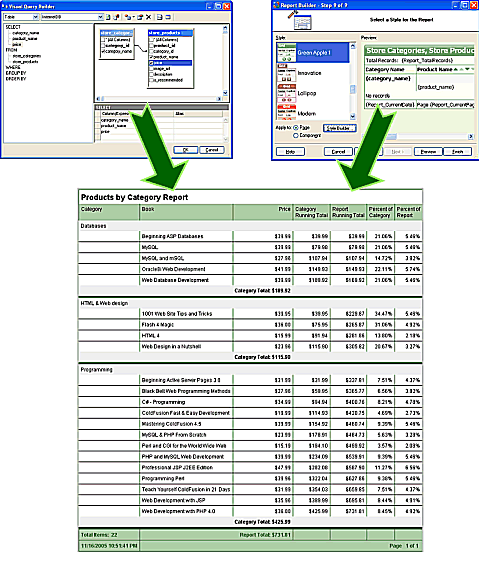Check is_recommended in store_products table
This screenshot has width=479, height=566.
tap(152, 80)
